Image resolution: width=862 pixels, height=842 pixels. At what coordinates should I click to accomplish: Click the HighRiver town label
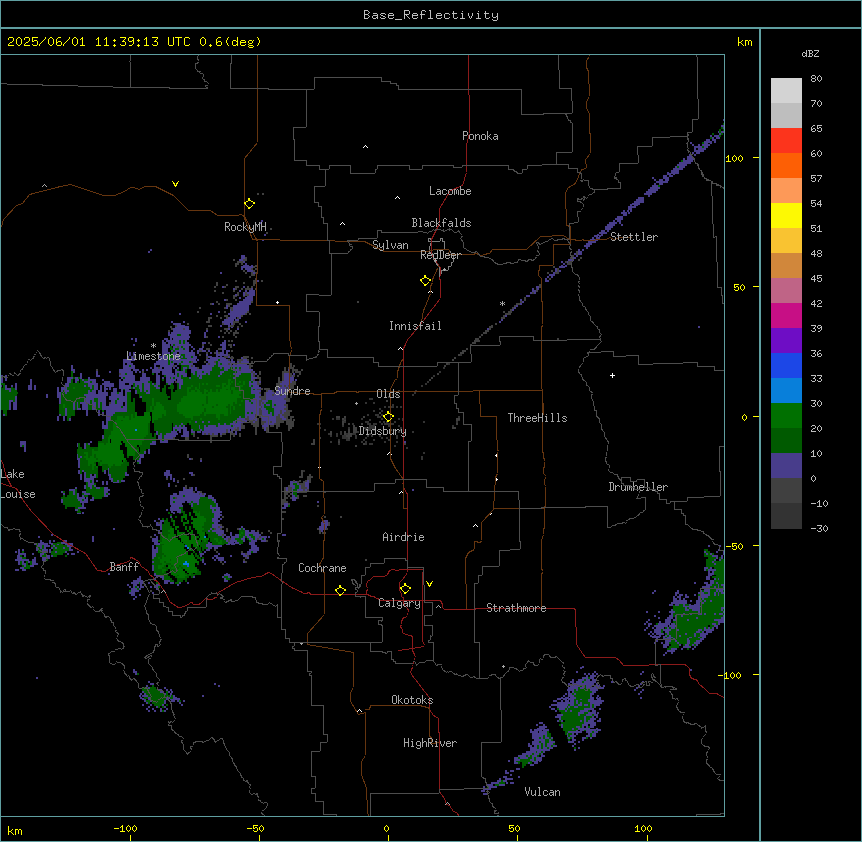(x=430, y=743)
